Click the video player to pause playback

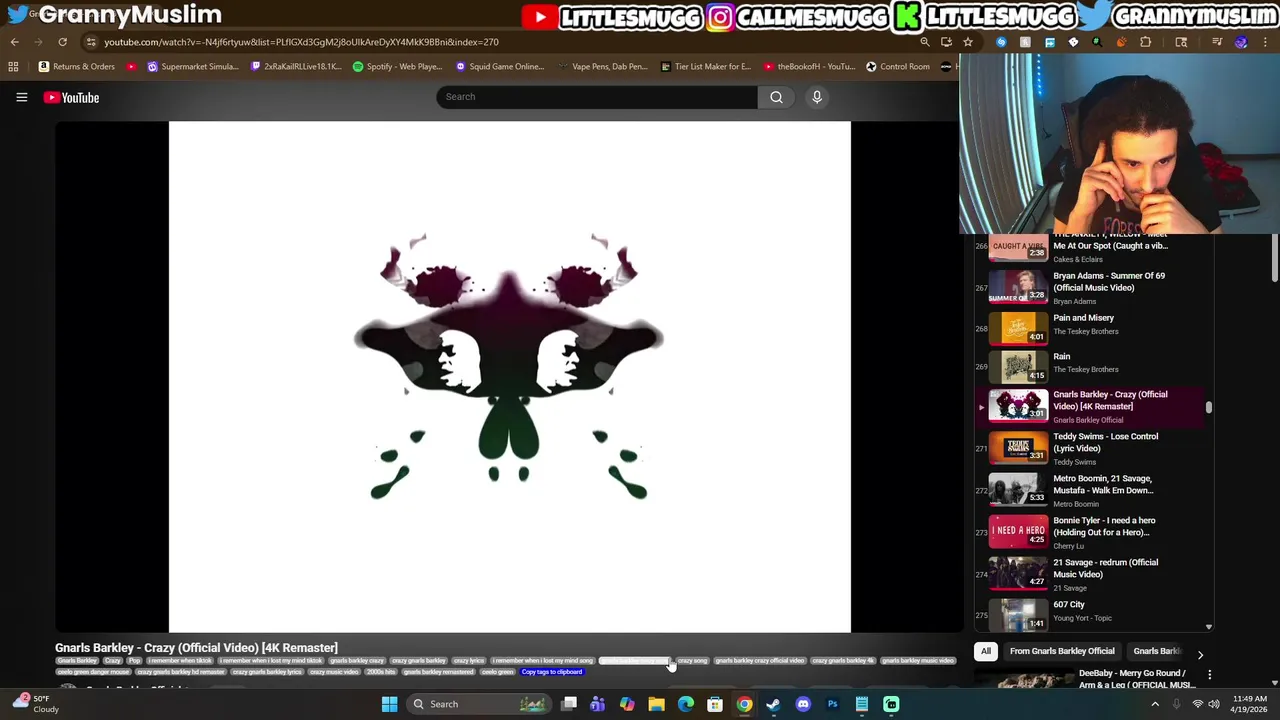[509, 376]
